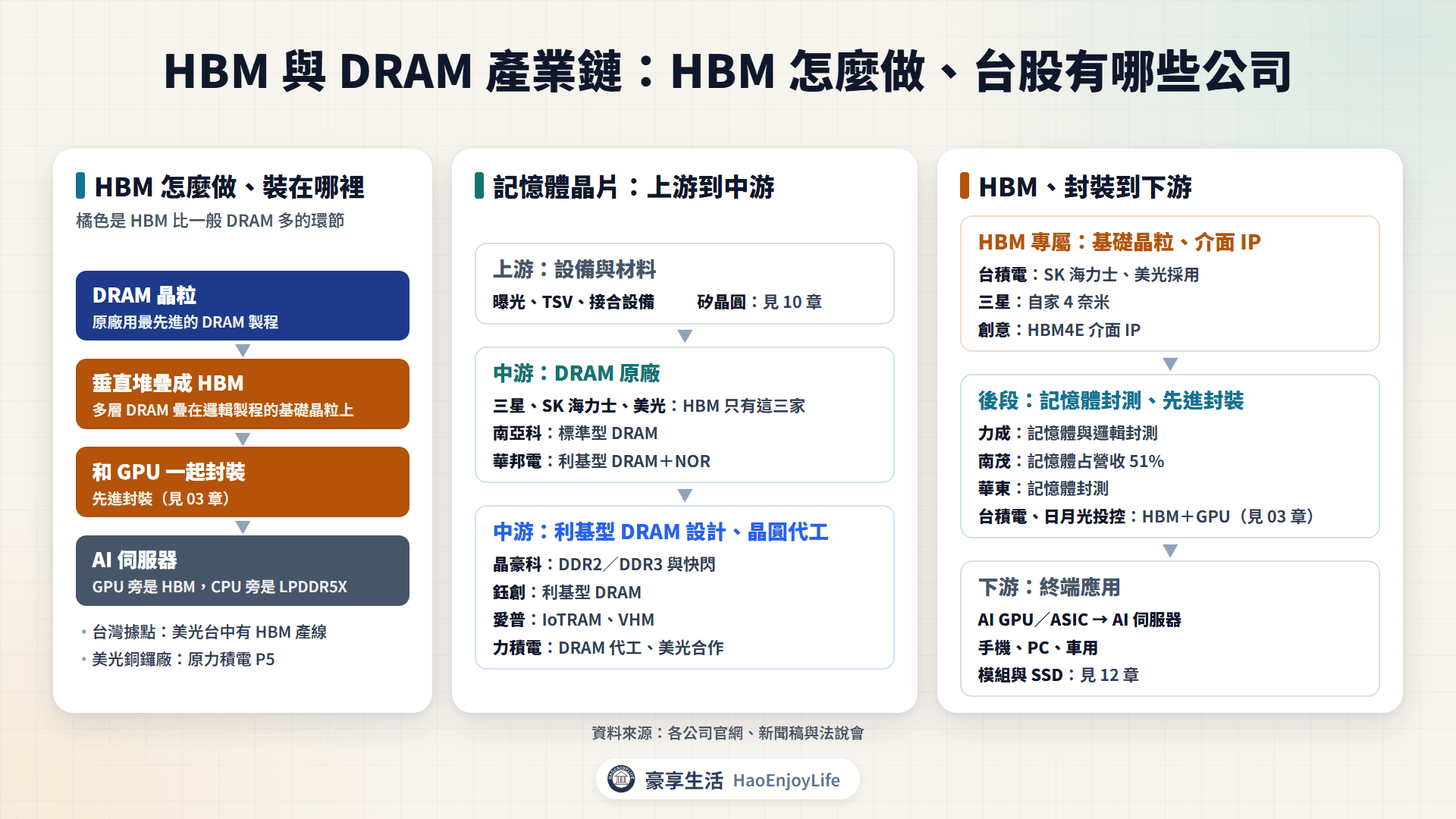This screenshot has height=819, width=1456.
Task: Click title 後段：記憶體封測、先進封裝
Action: pyautogui.click(x=1111, y=400)
